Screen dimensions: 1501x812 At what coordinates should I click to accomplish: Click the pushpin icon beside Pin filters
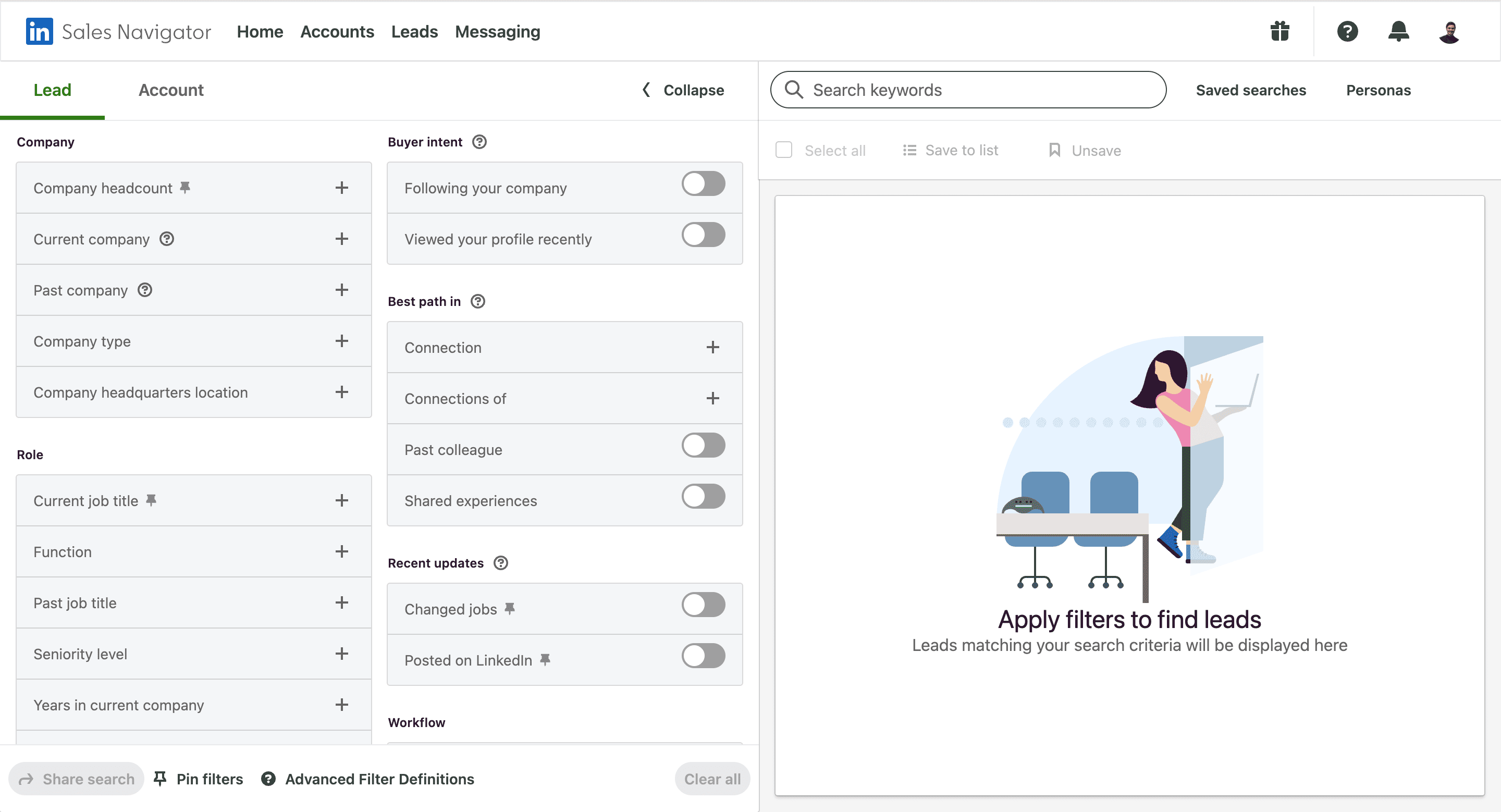click(159, 779)
